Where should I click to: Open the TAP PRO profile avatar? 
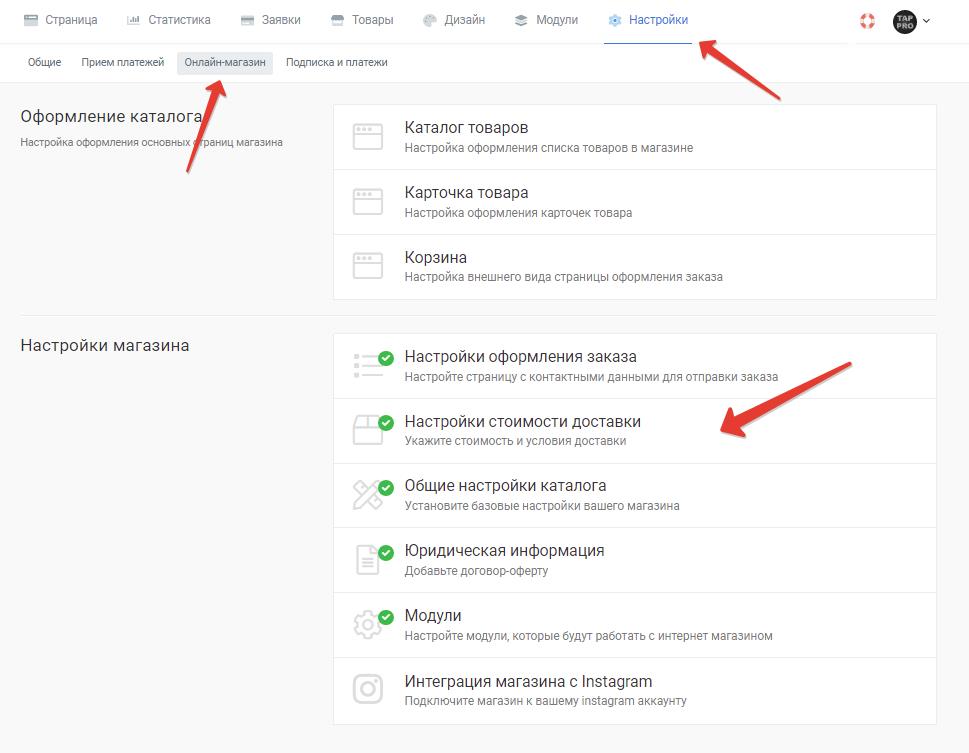coord(904,22)
